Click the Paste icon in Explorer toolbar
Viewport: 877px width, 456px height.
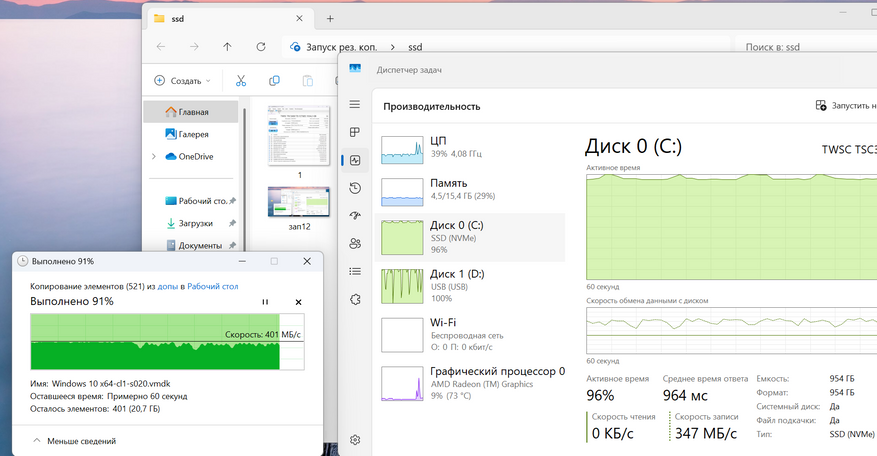coord(308,81)
